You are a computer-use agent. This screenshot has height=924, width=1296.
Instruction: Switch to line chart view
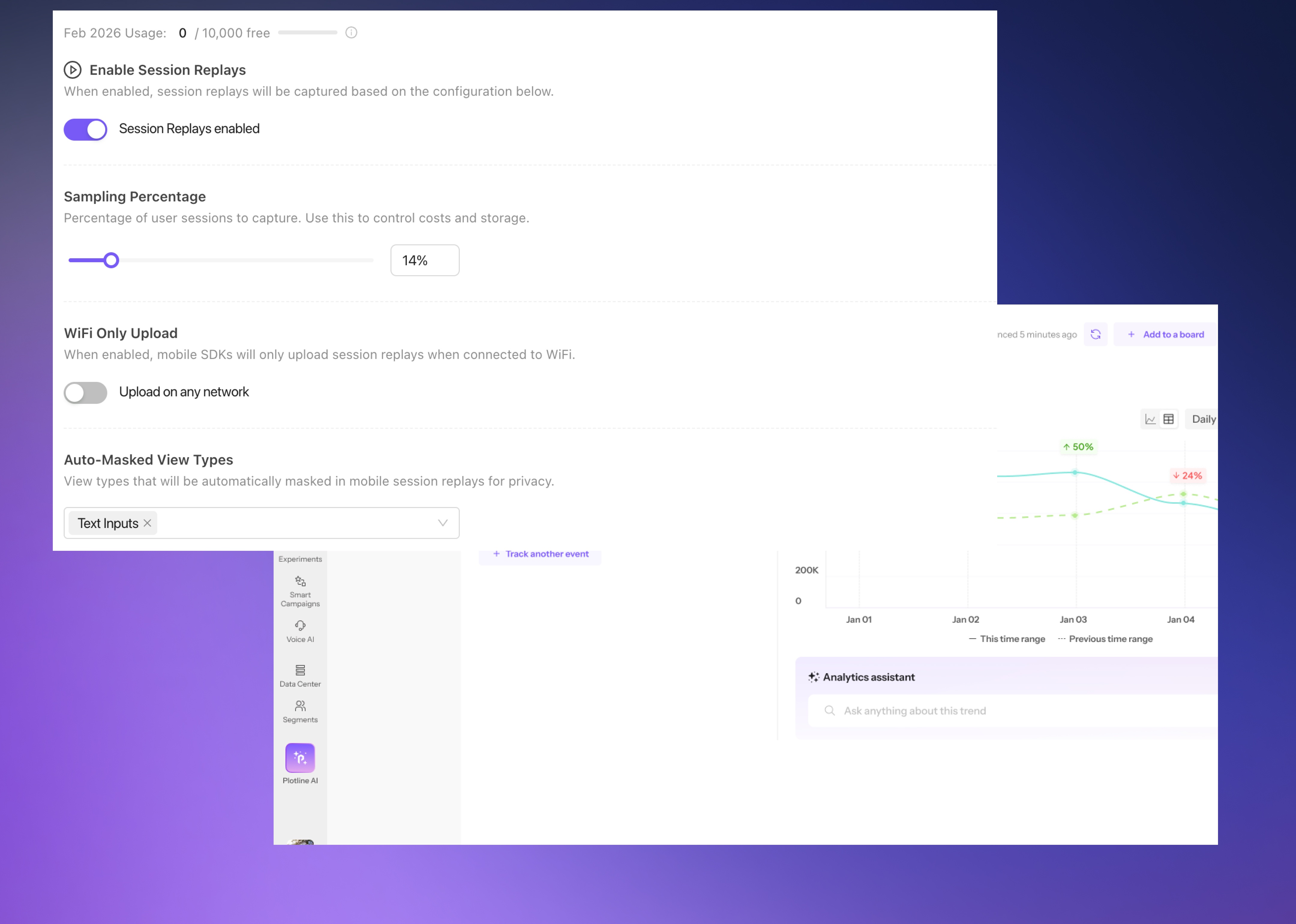coord(1150,419)
